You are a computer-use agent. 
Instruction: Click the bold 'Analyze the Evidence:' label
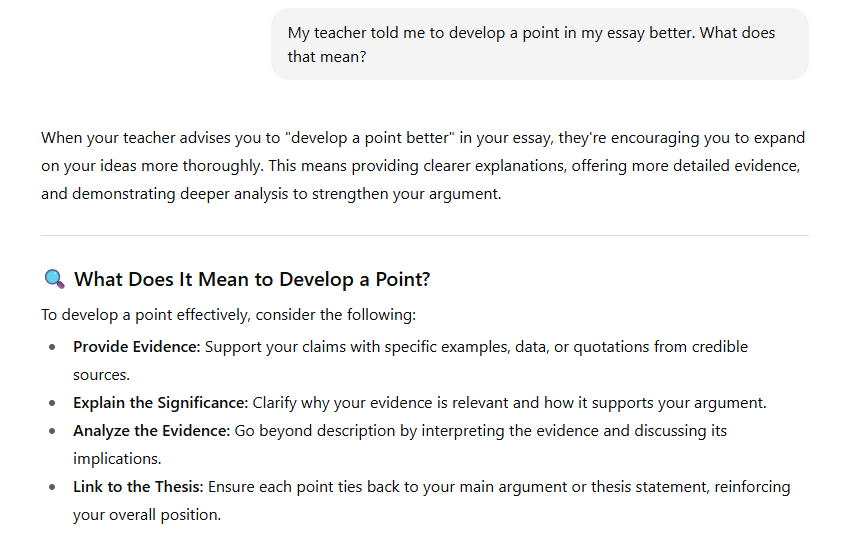click(151, 431)
